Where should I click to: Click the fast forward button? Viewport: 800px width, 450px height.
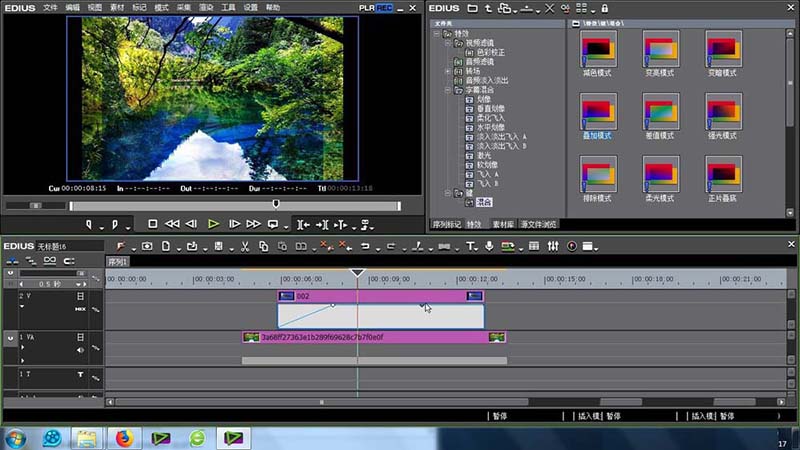[x=255, y=224]
